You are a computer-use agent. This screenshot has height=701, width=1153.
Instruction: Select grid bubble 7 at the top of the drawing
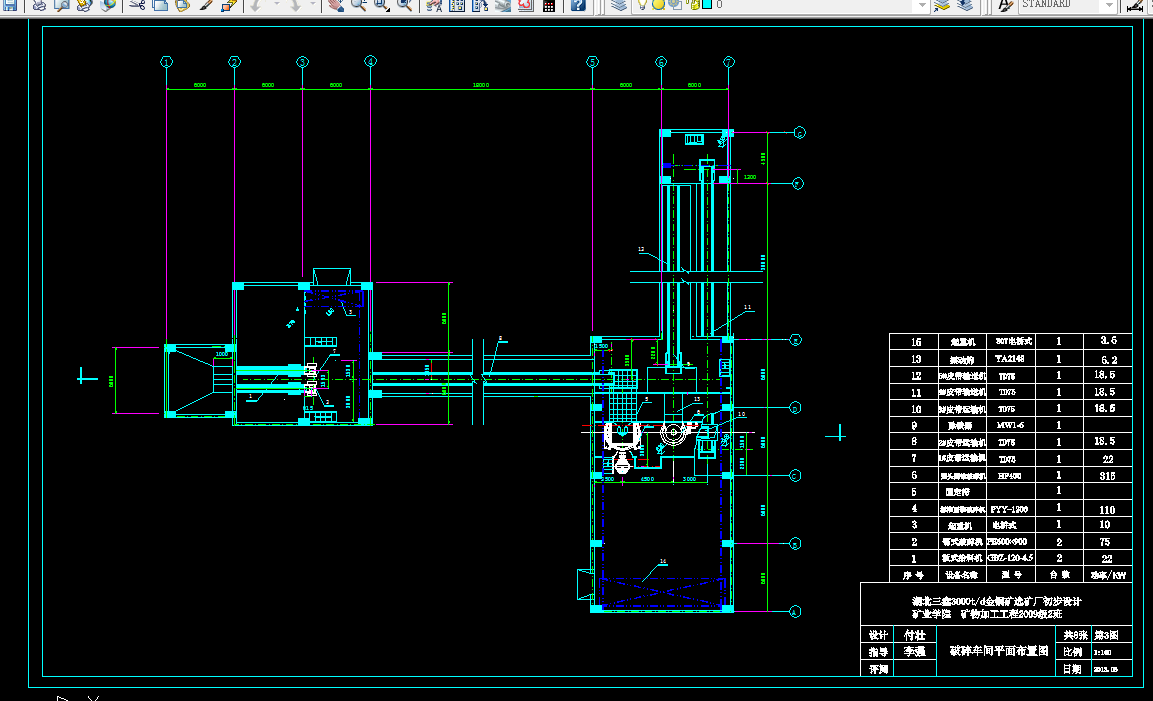coord(729,62)
